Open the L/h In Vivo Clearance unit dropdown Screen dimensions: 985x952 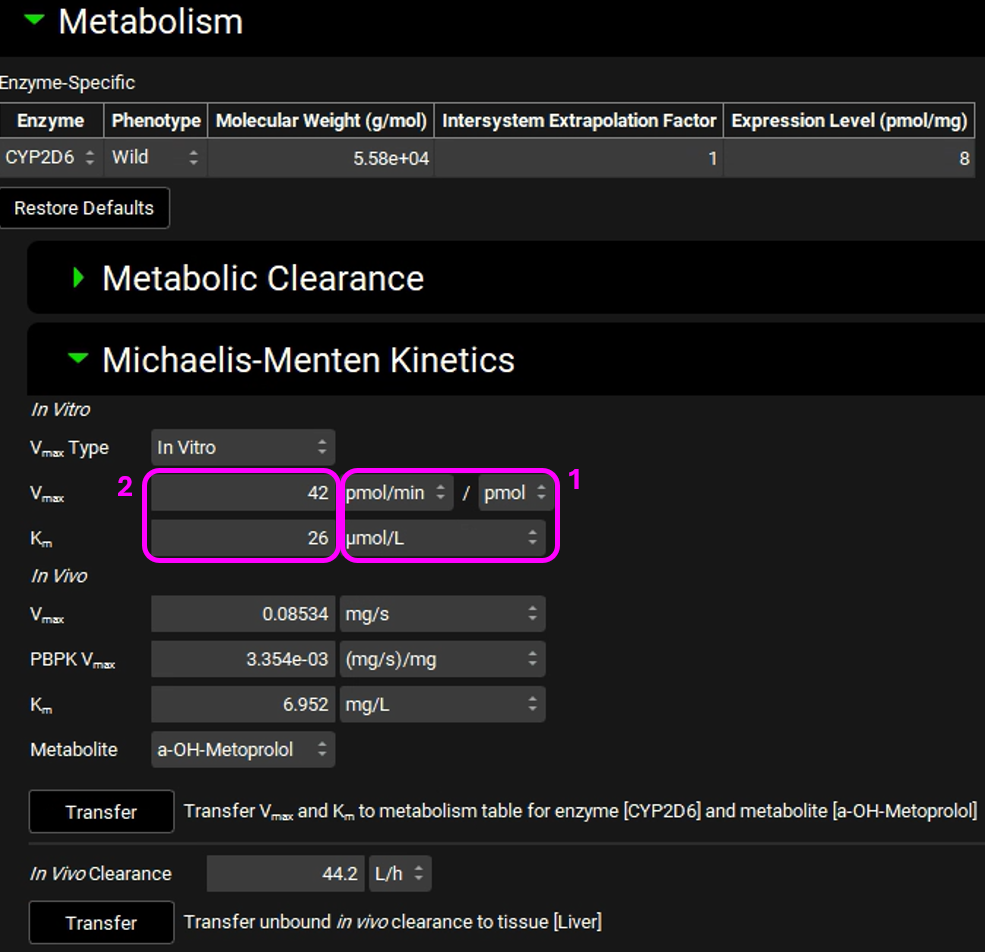pos(400,874)
